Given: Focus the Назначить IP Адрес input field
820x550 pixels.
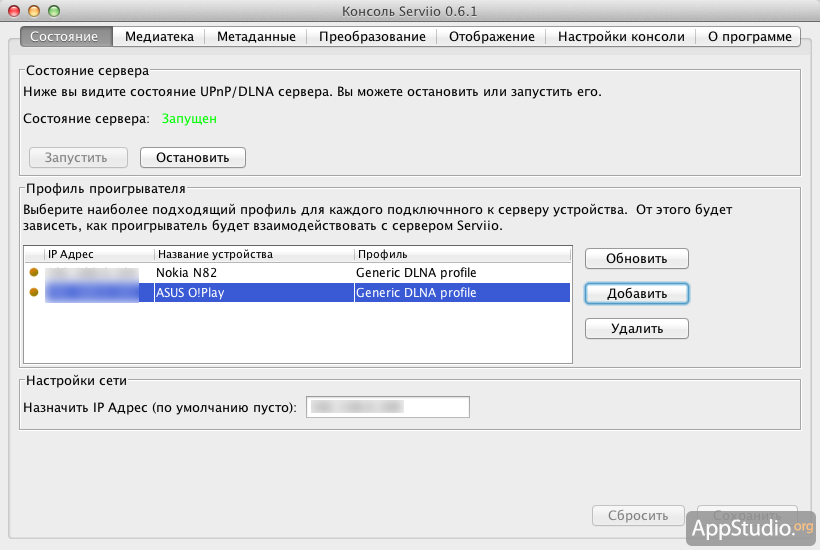Looking at the screenshot, I should [x=388, y=407].
